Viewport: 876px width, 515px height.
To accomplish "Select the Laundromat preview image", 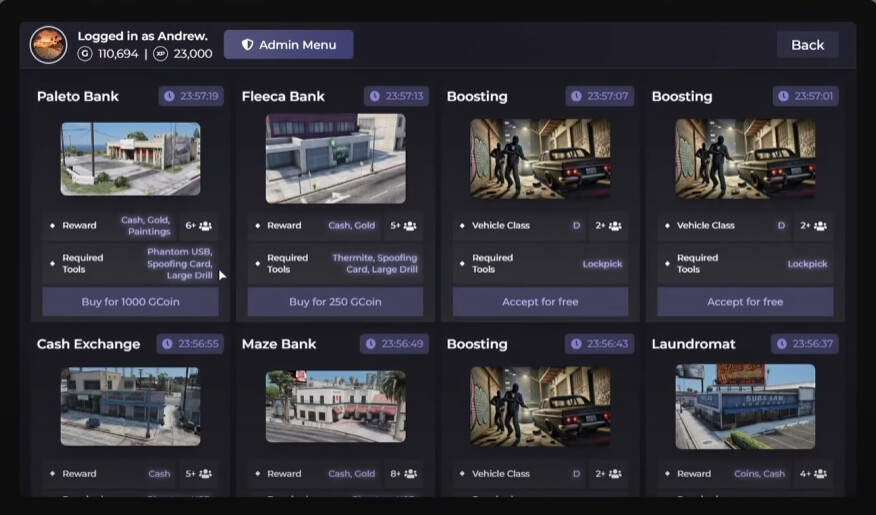I will [x=745, y=407].
